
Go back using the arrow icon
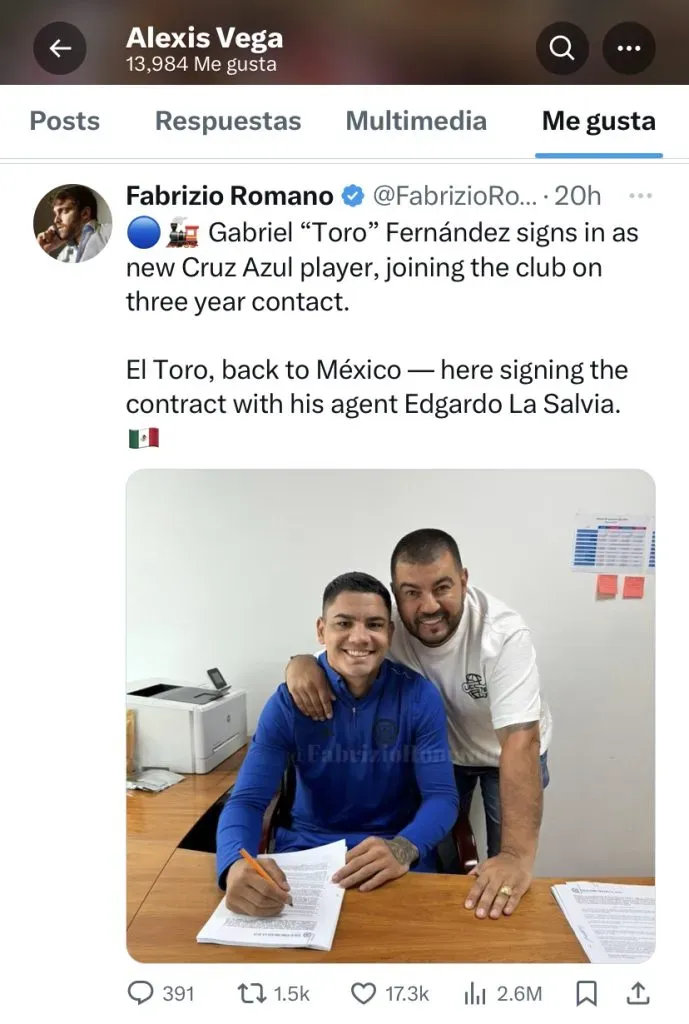pos(60,48)
